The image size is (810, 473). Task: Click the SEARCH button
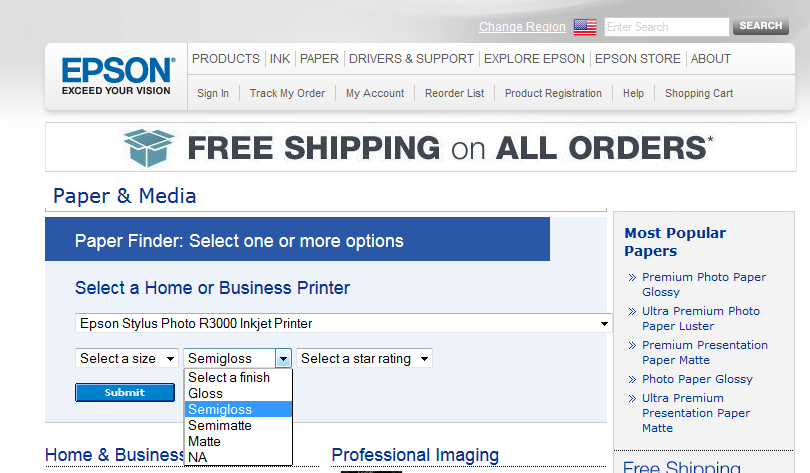760,26
